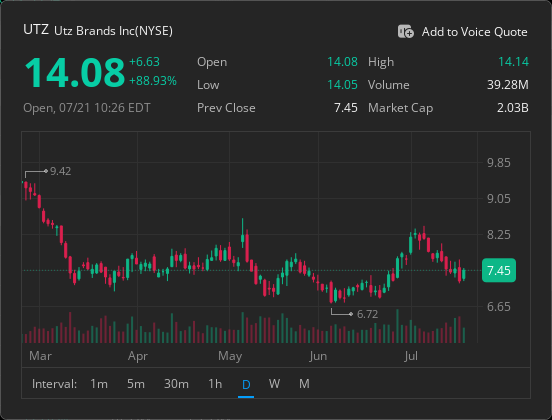Click the Utz Brands Inc(NYSE) name
Viewport: 552px width, 420px height.
click(113, 31)
